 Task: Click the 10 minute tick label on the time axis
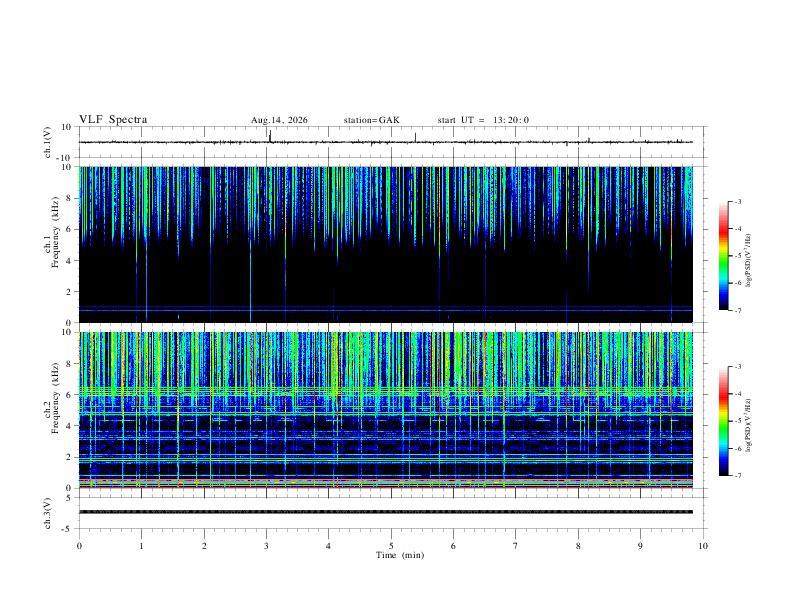pos(703,546)
